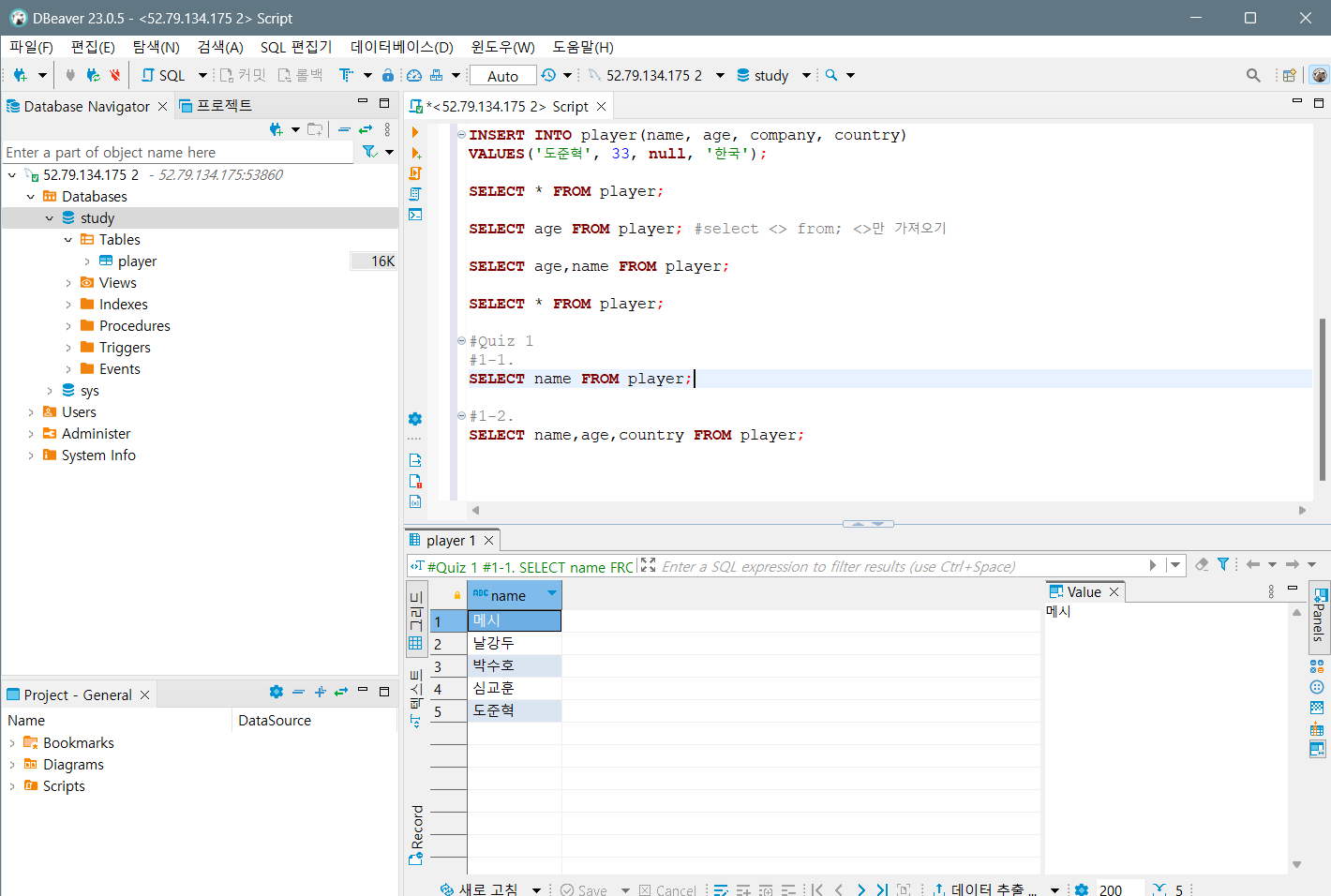Screen dimensions: 1331x896
Task: Click the search magnifier in the top-right toolbar
Action: point(1253,75)
